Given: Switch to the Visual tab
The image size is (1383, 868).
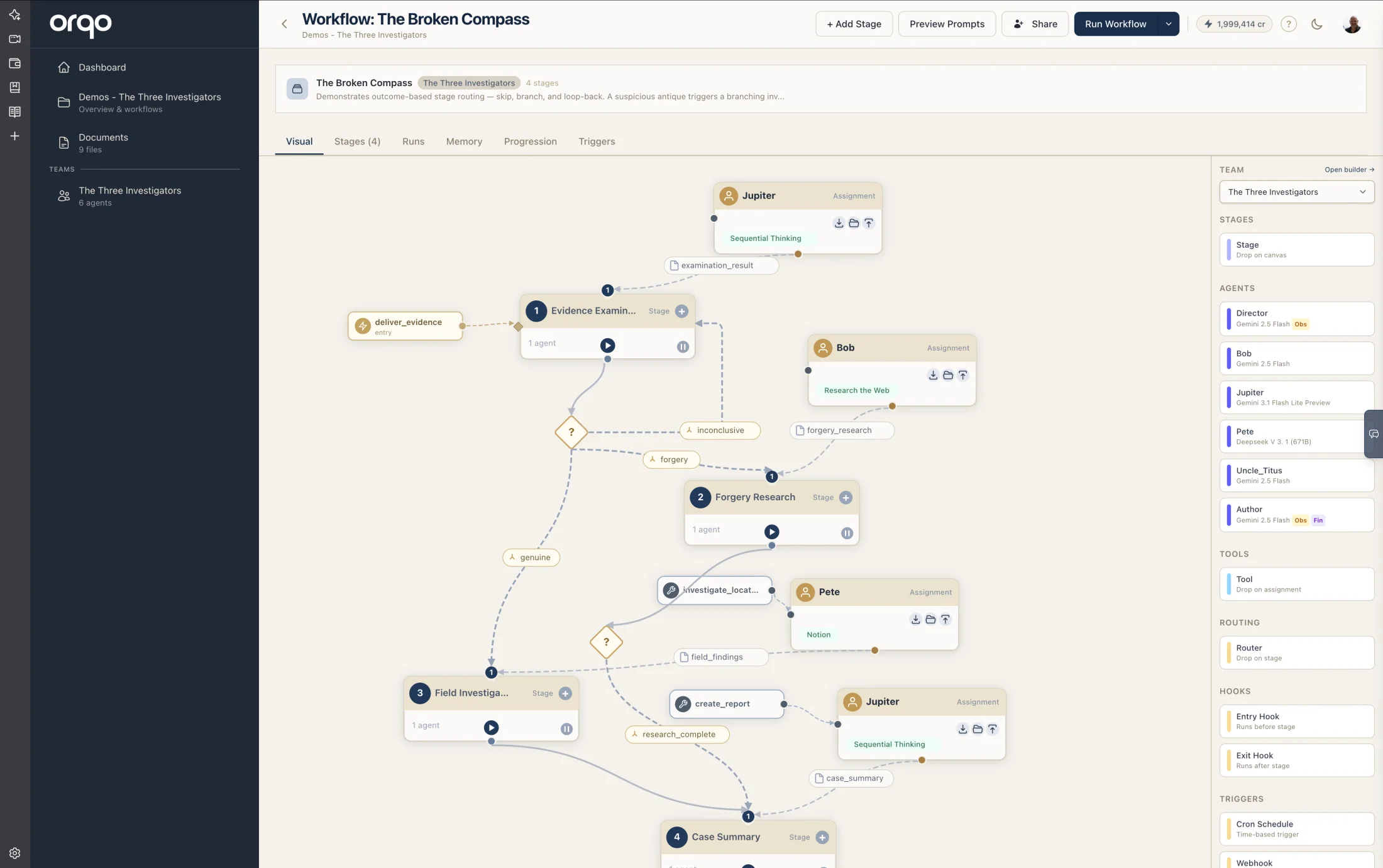Looking at the screenshot, I should click(299, 141).
